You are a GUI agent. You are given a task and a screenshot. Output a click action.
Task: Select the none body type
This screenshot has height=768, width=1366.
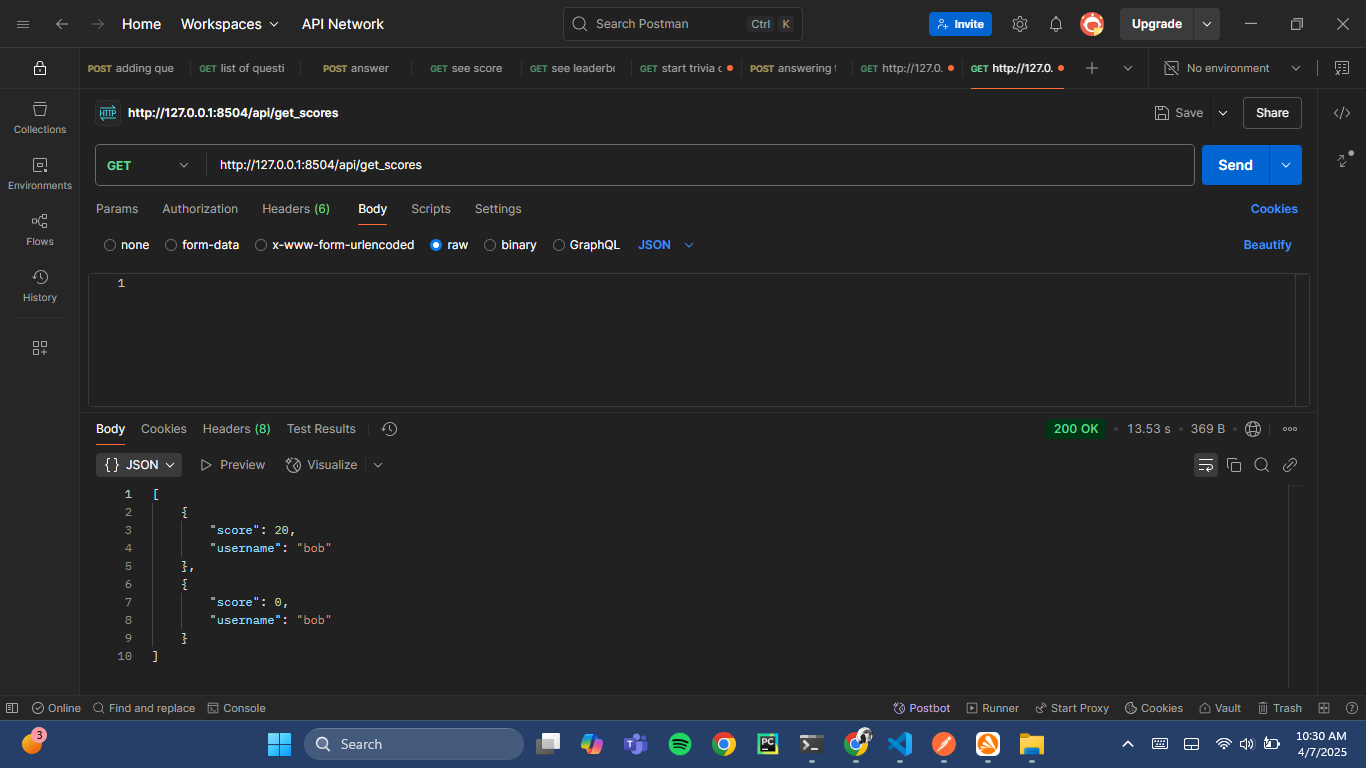pos(110,245)
